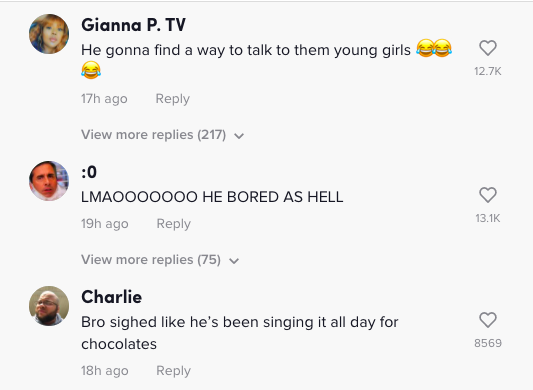
Task: Open Charlie's profile avatar
Action: click(49, 306)
